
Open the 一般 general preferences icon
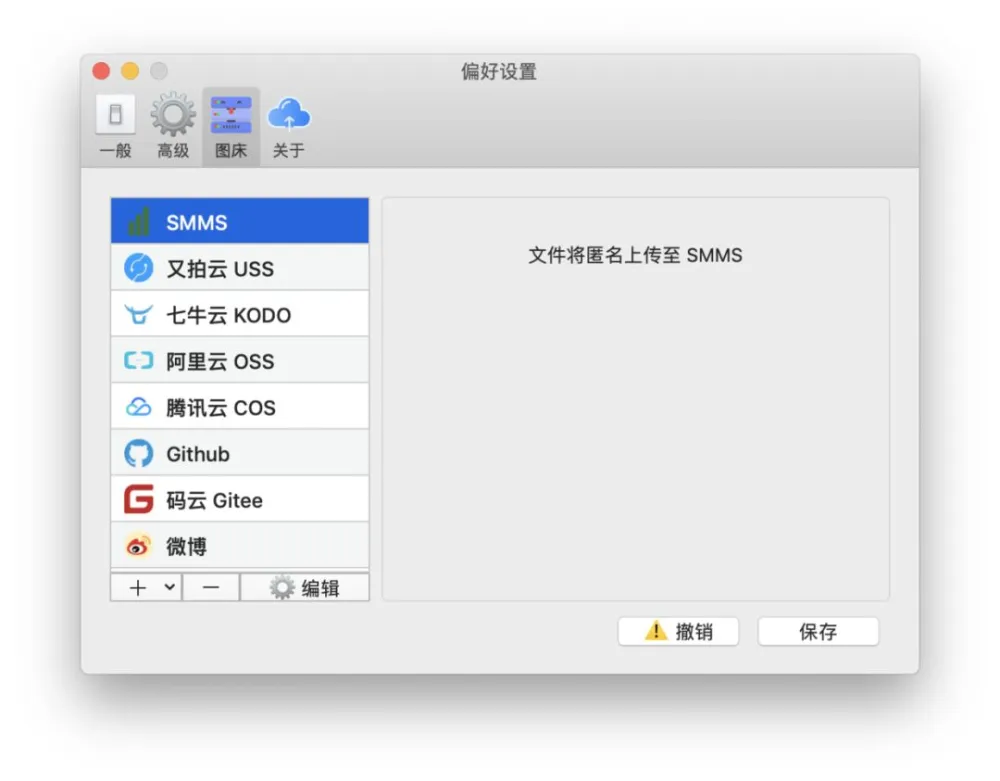click(x=115, y=115)
